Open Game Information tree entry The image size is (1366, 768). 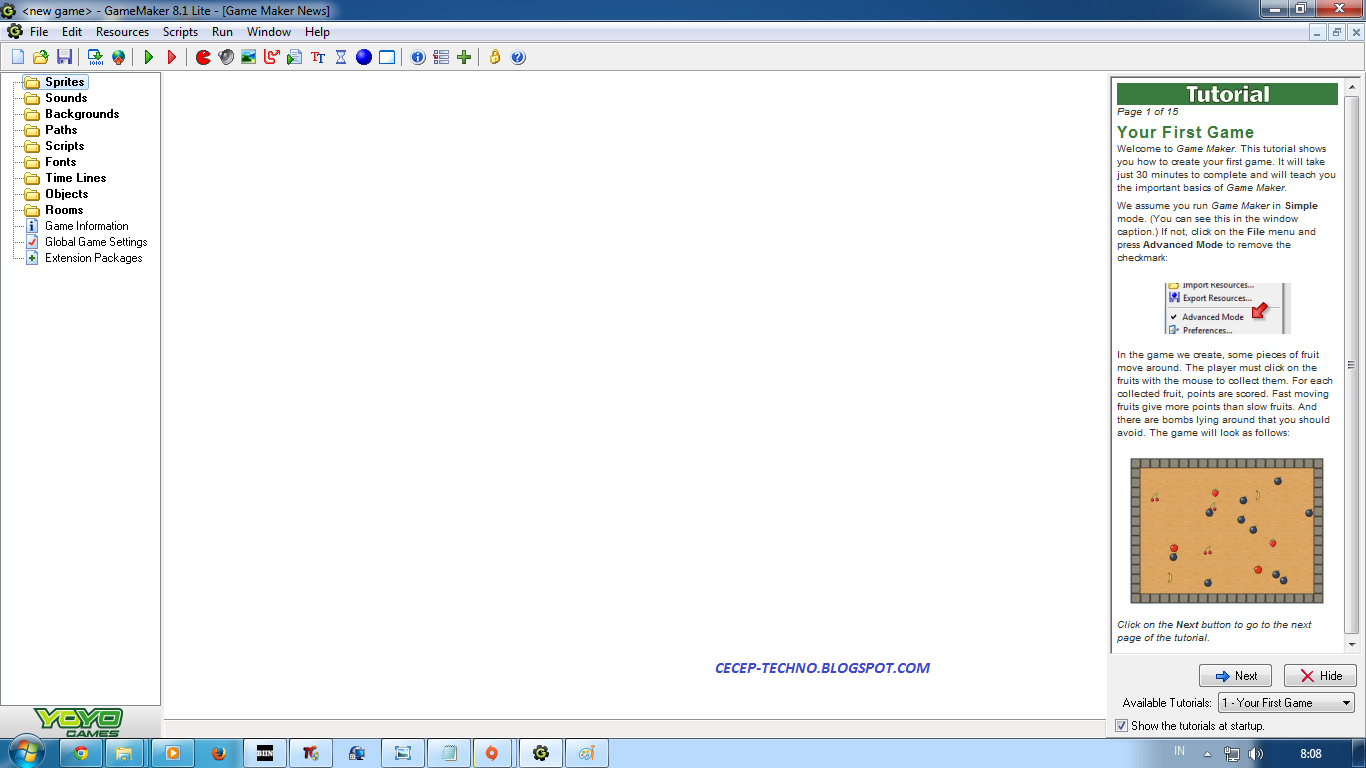coord(86,226)
